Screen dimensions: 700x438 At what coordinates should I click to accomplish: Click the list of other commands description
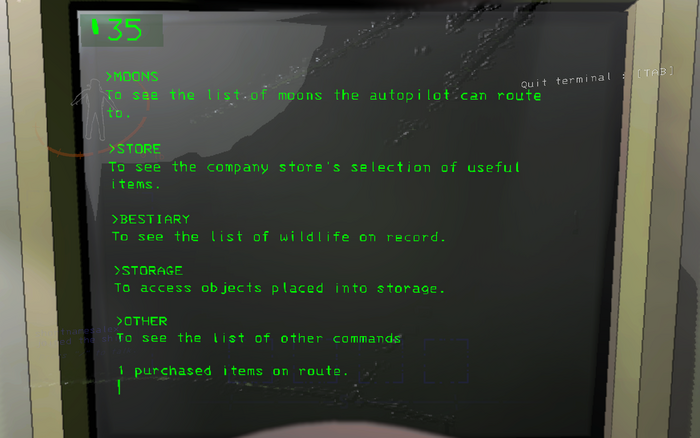point(258,338)
